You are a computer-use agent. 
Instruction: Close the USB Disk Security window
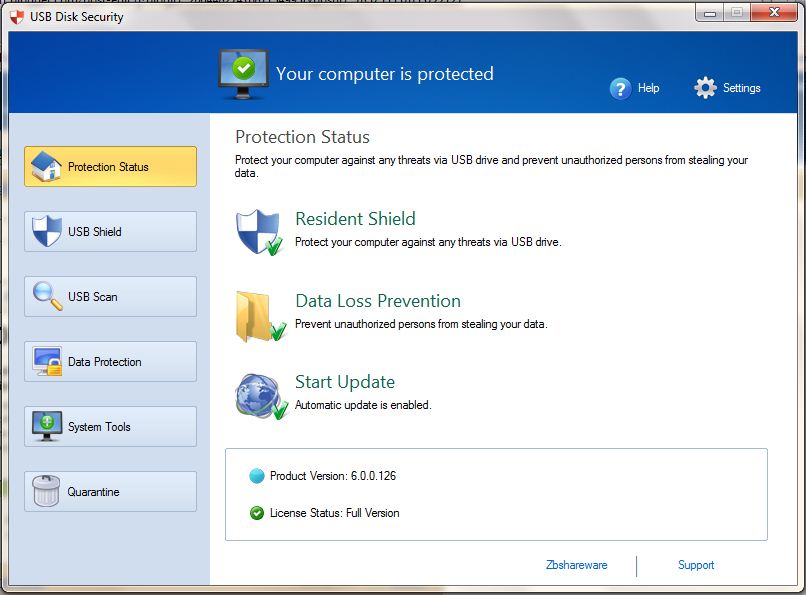[x=774, y=12]
